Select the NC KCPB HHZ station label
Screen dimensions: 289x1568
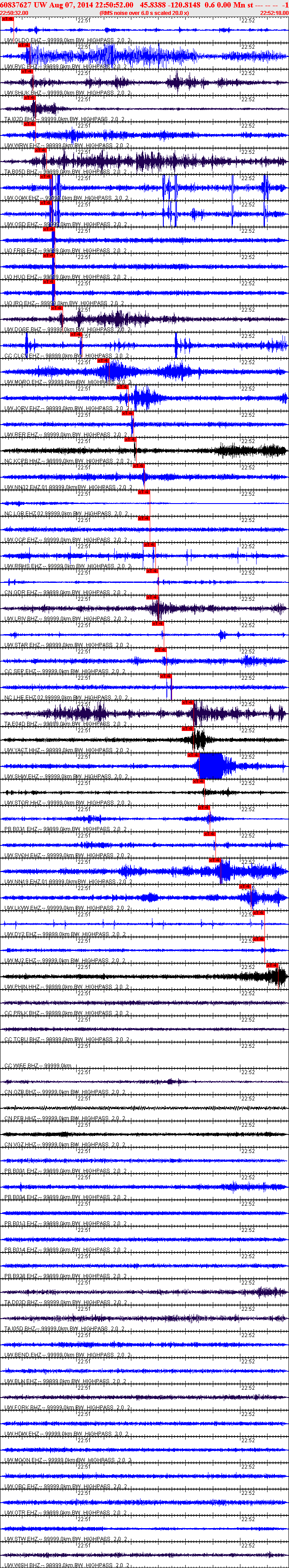(66, 460)
